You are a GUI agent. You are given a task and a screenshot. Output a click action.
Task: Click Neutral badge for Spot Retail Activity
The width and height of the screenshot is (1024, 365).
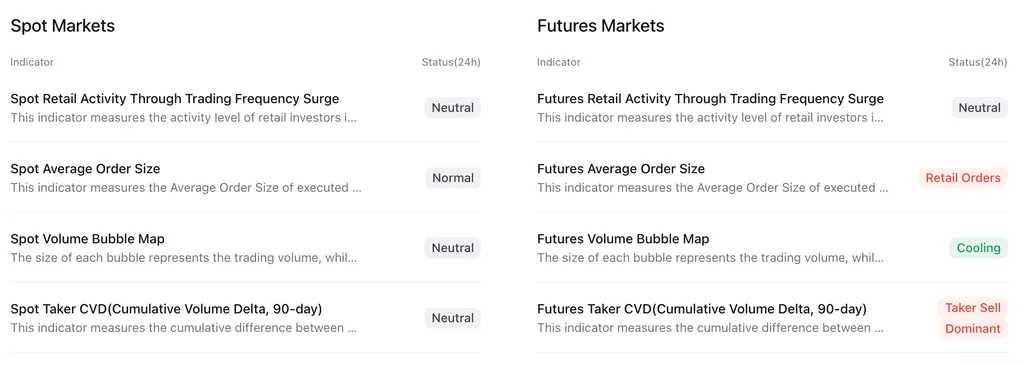click(453, 108)
